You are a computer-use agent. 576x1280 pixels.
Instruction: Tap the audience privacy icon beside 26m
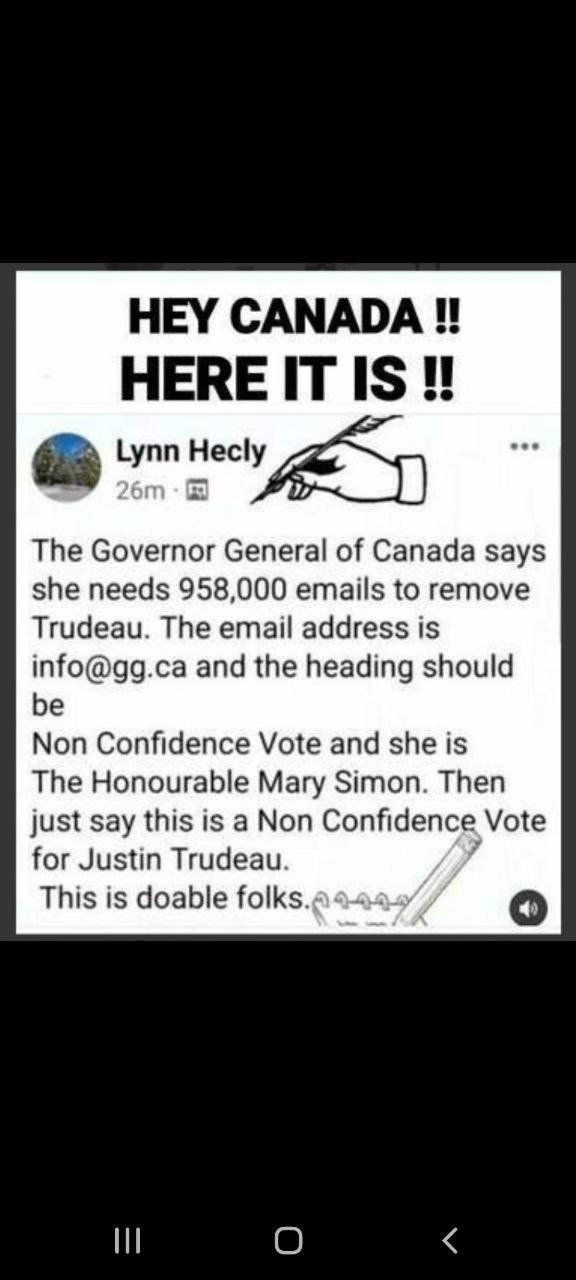pos(198,490)
